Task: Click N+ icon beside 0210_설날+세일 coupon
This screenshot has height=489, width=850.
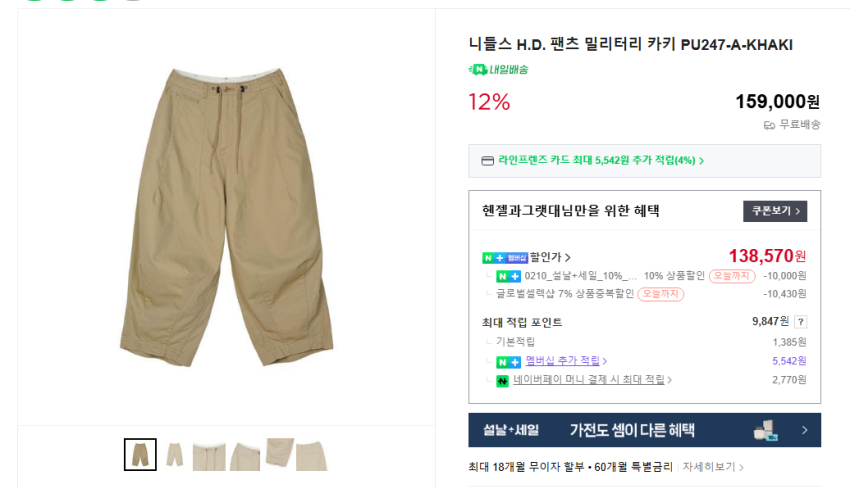Action: coord(508,276)
